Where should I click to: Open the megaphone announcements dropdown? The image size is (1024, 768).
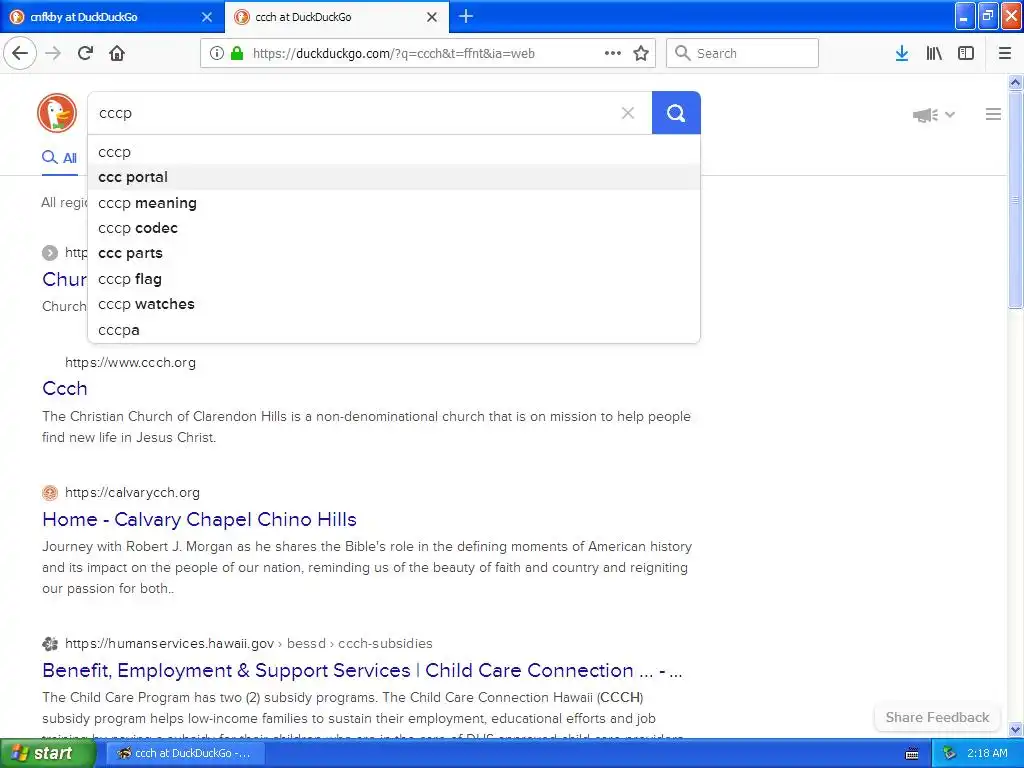[933, 115]
